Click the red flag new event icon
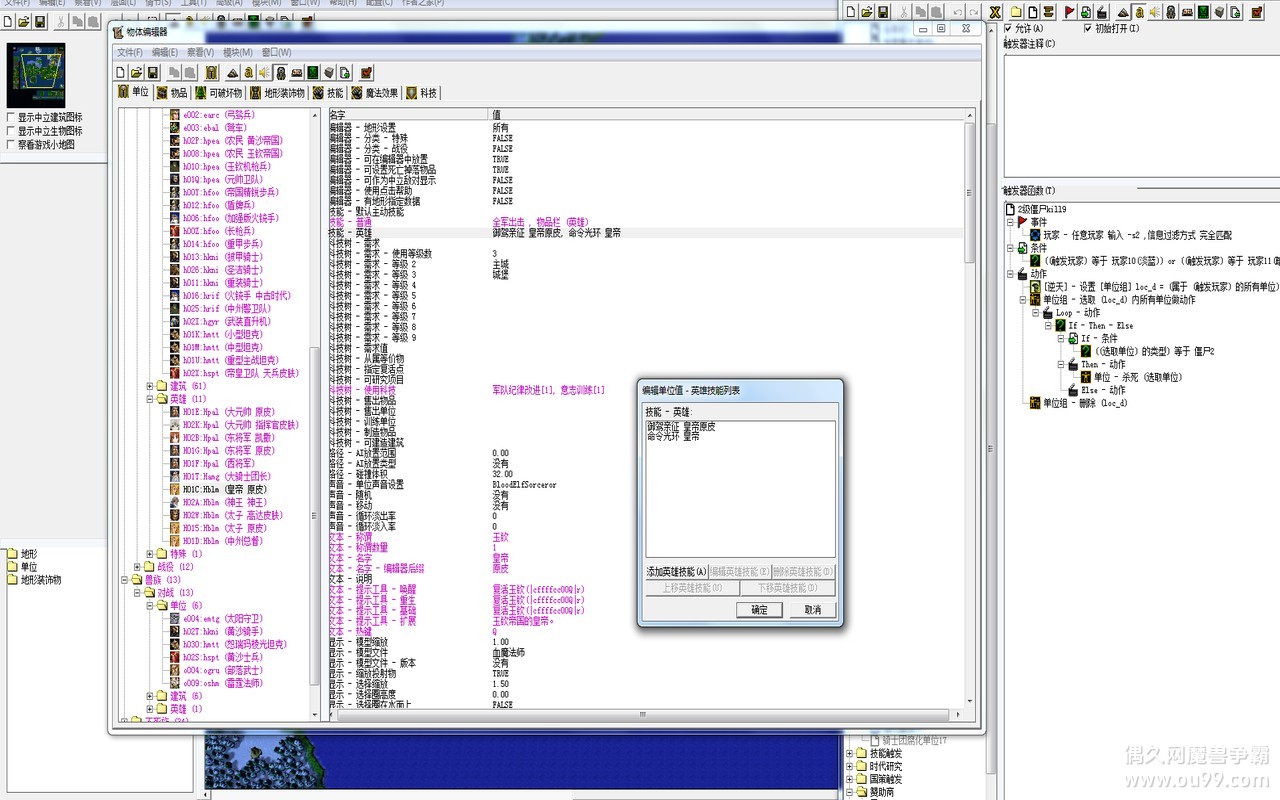1280x800 pixels. [1069, 12]
